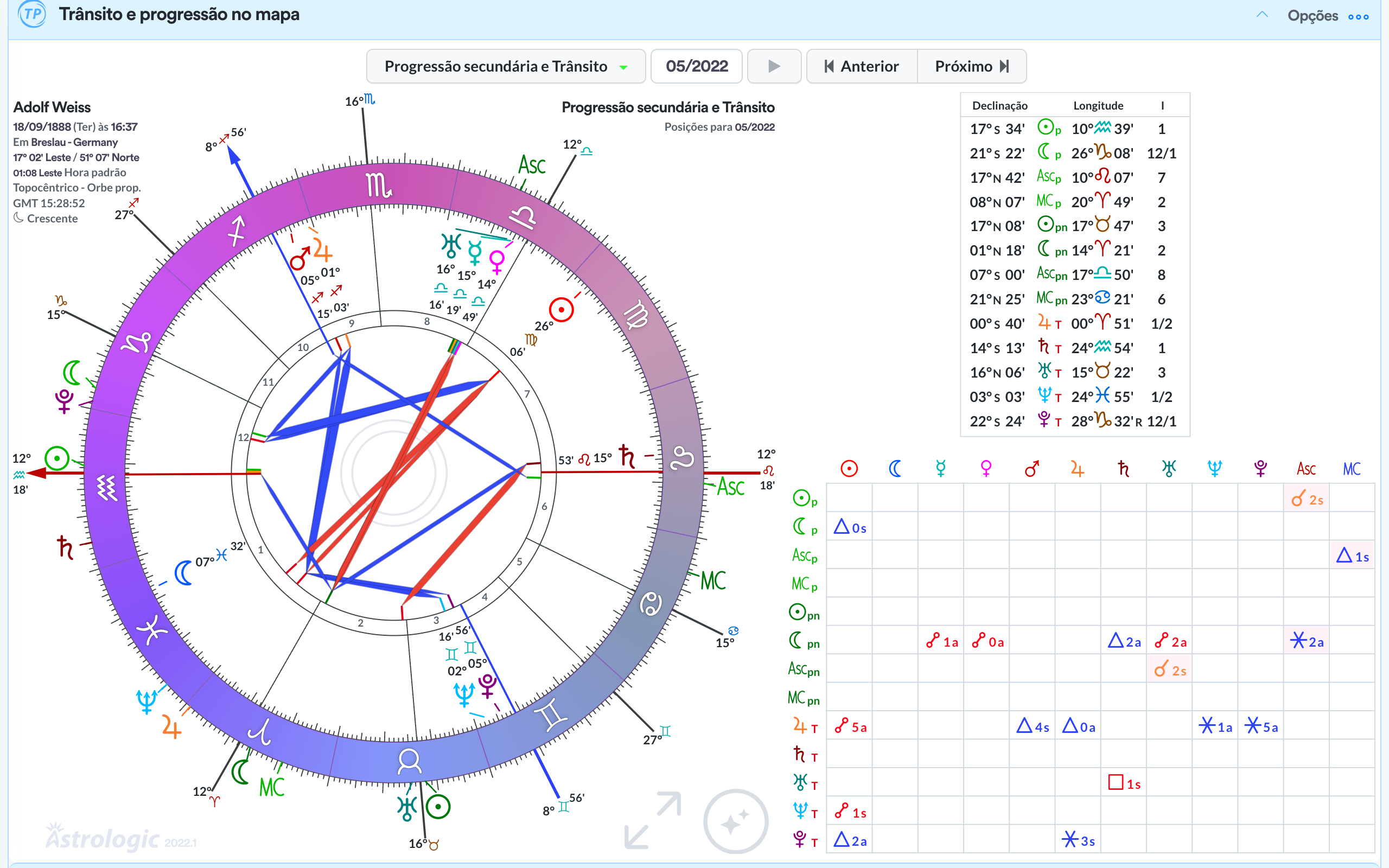Go to Anterior period
1389x868 pixels.
[x=862, y=67]
